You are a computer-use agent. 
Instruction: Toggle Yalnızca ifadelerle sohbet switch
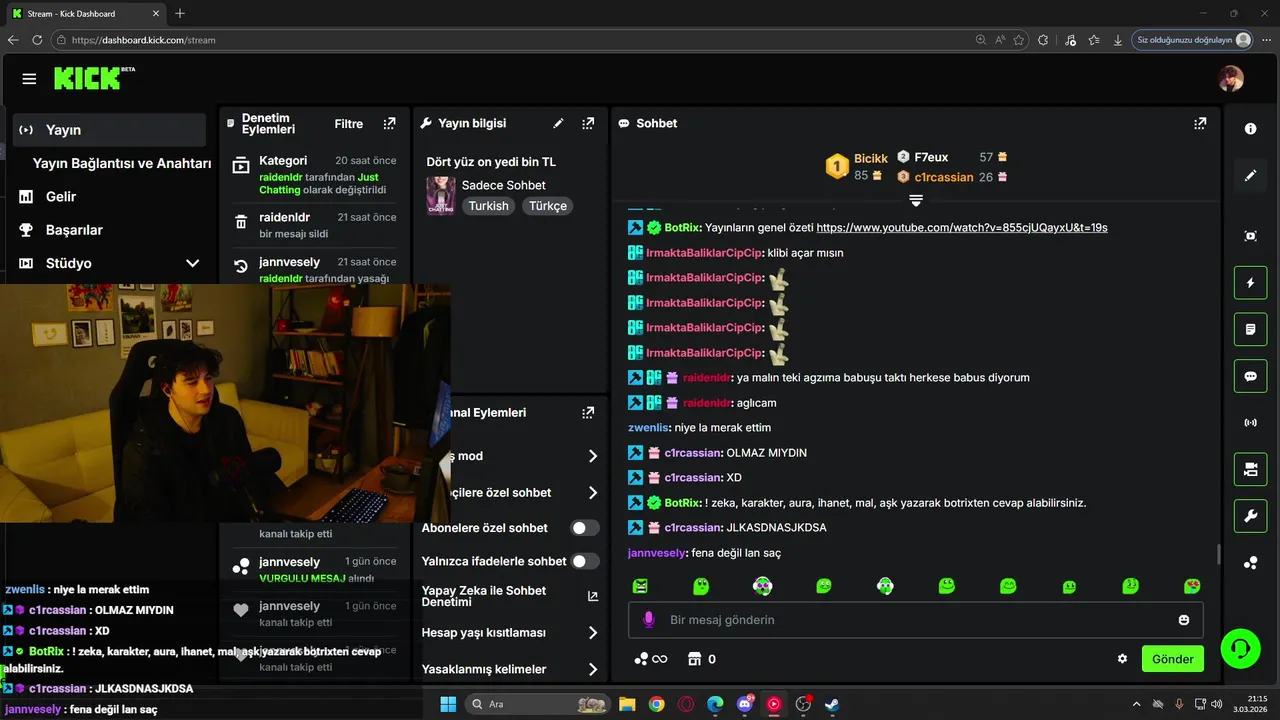pyautogui.click(x=585, y=561)
